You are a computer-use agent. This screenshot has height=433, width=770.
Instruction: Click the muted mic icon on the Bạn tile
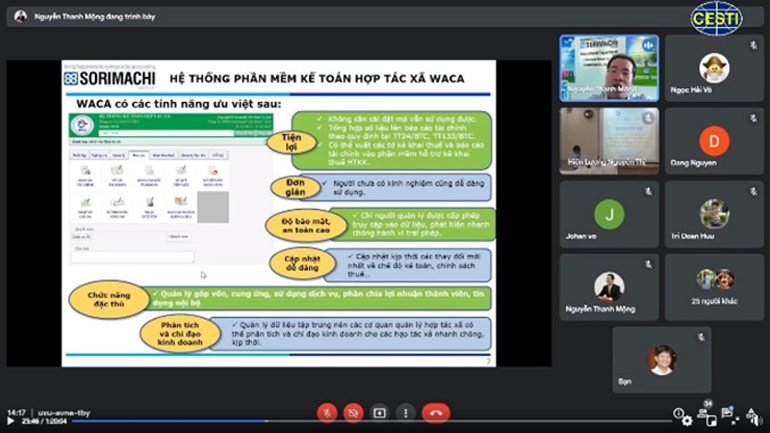pyautogui.click(x=701, y=337)
